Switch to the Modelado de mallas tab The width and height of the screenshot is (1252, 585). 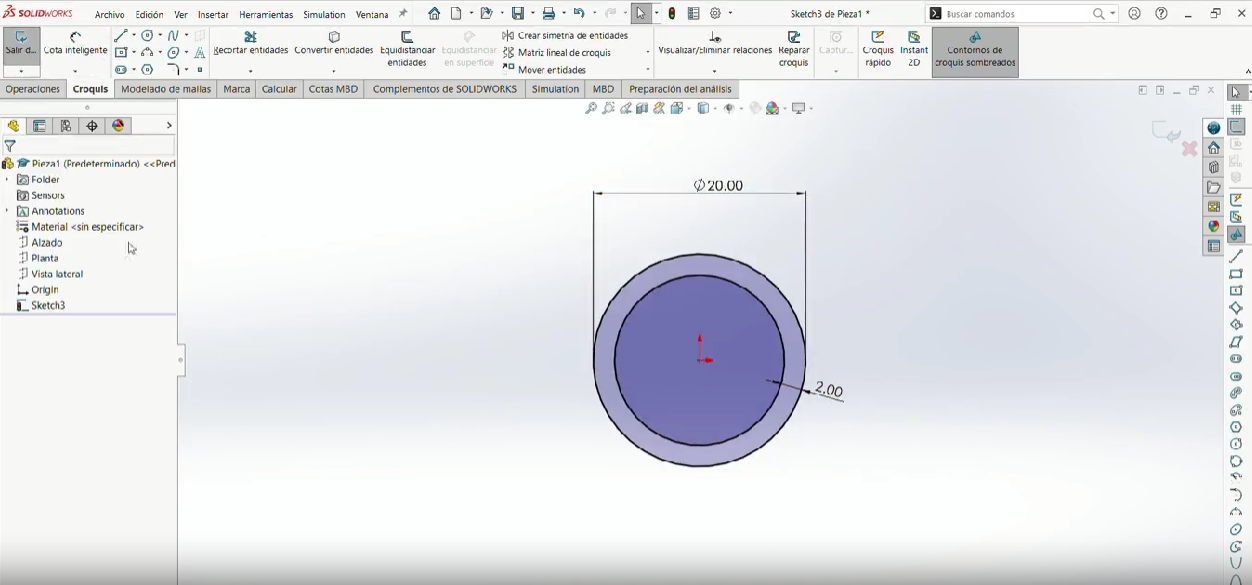(x=166, y=89)
